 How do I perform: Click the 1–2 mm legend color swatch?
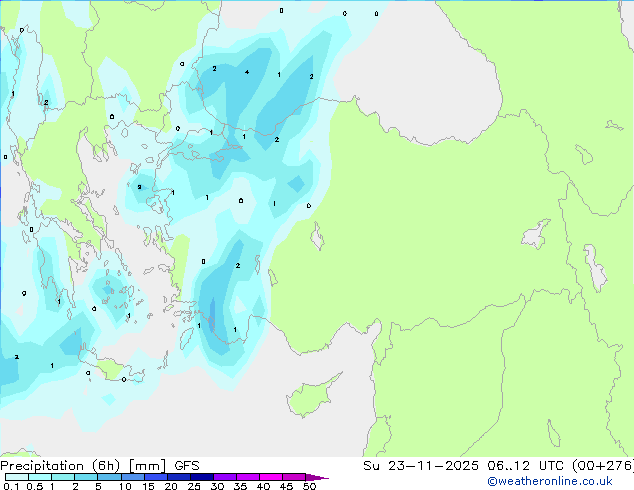pos(63,477)
